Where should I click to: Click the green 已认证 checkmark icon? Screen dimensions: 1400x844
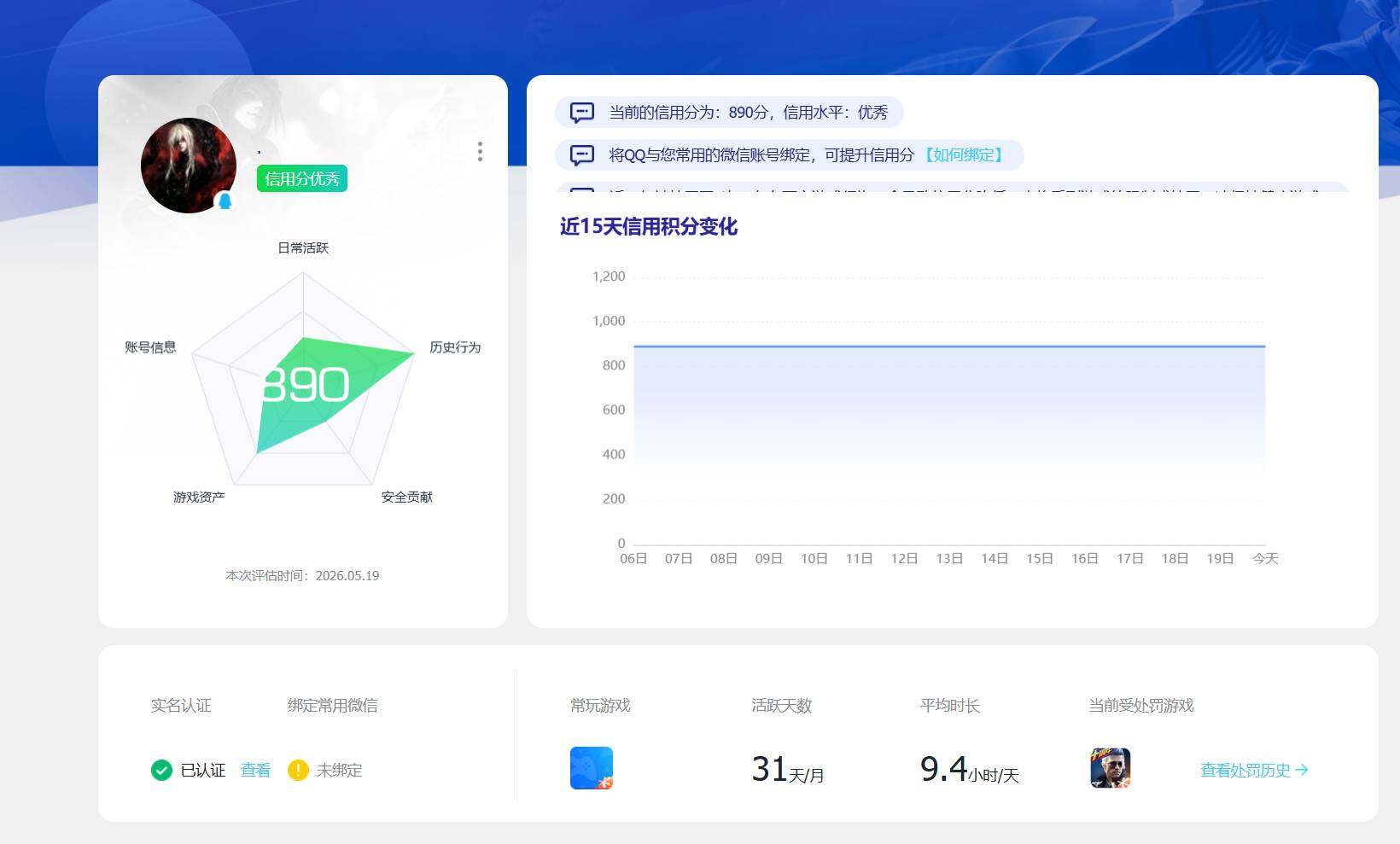tap(161, 770)
